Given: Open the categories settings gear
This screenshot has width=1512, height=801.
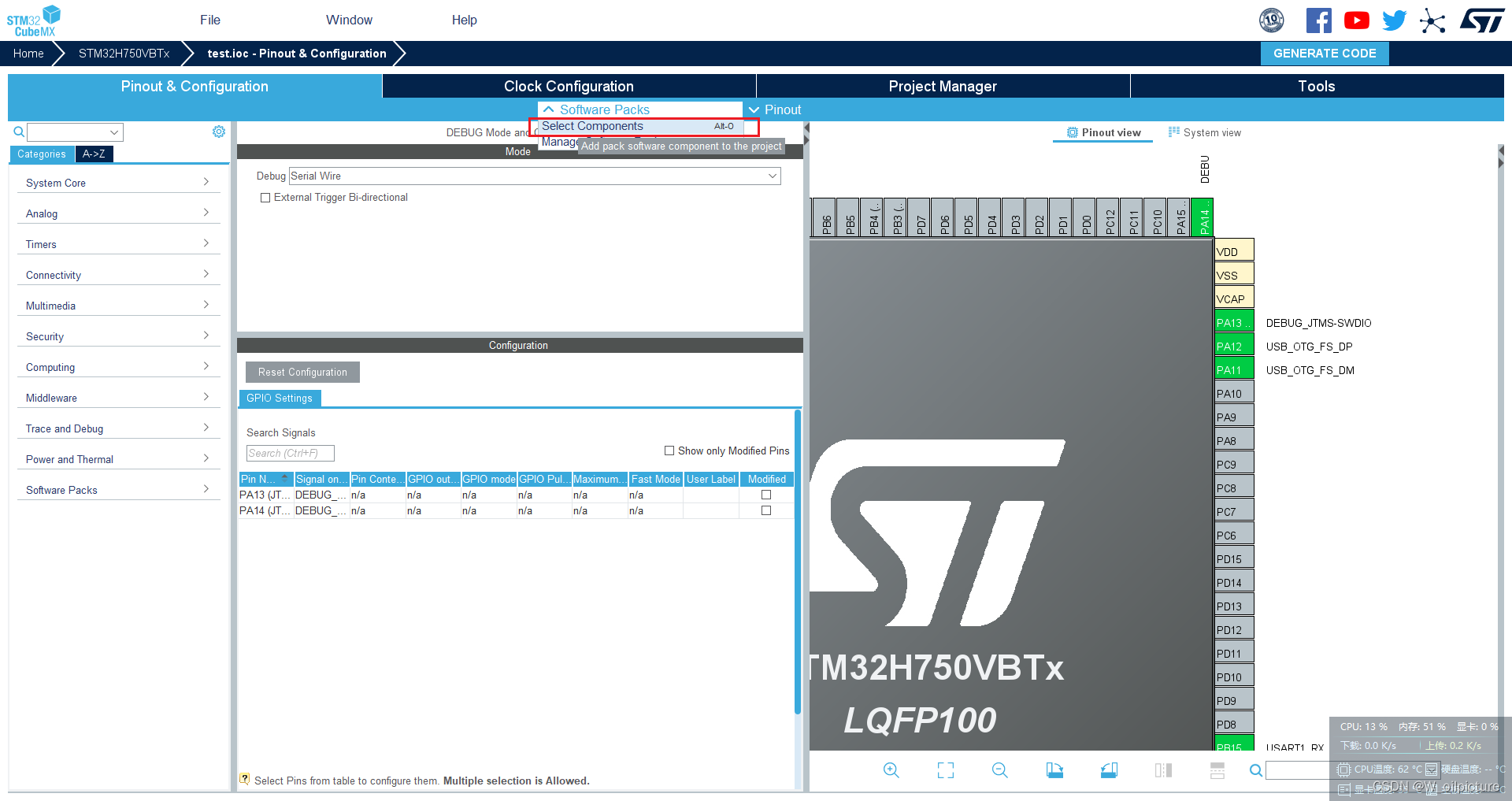Looking at the screenshot, I should 219,132.
